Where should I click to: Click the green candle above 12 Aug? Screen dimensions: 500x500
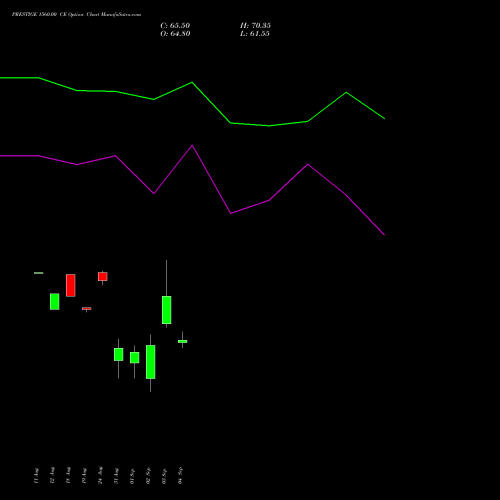tap(55, 302)
